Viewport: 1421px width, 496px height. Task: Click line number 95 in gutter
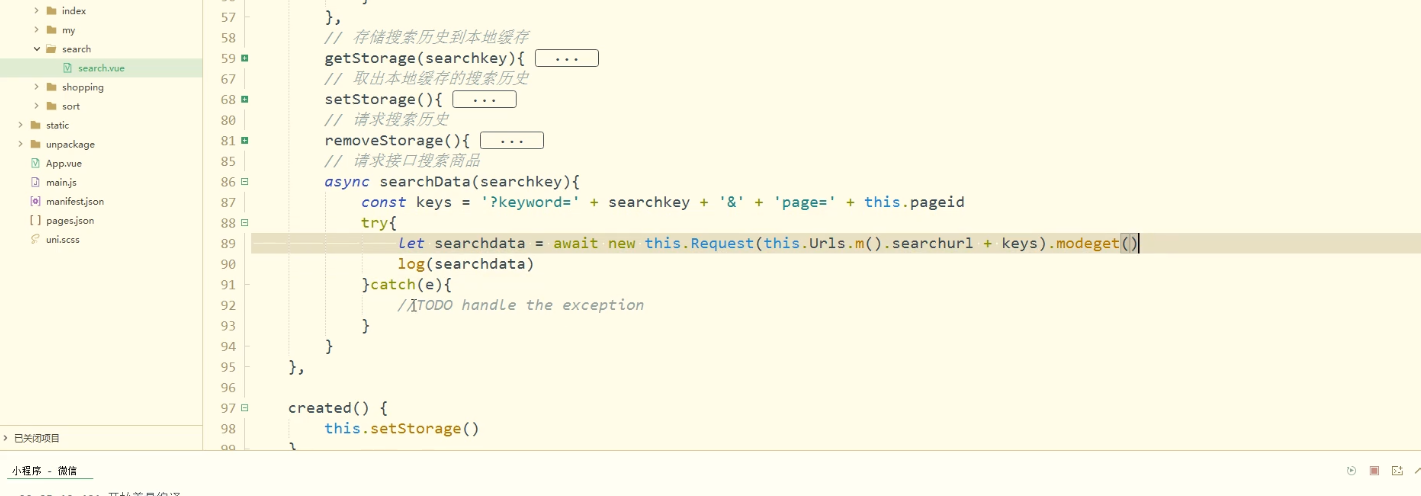(227, 366)
